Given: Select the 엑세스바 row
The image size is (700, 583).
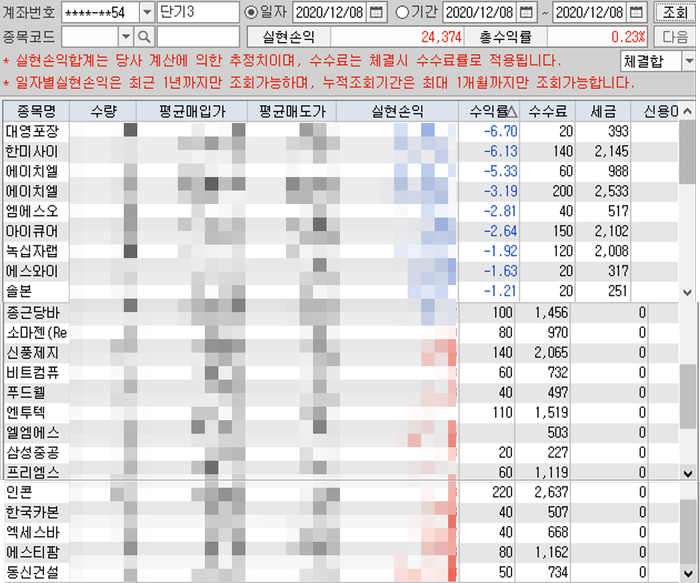Looking at the screenshot, I should (x=341, y=532).
